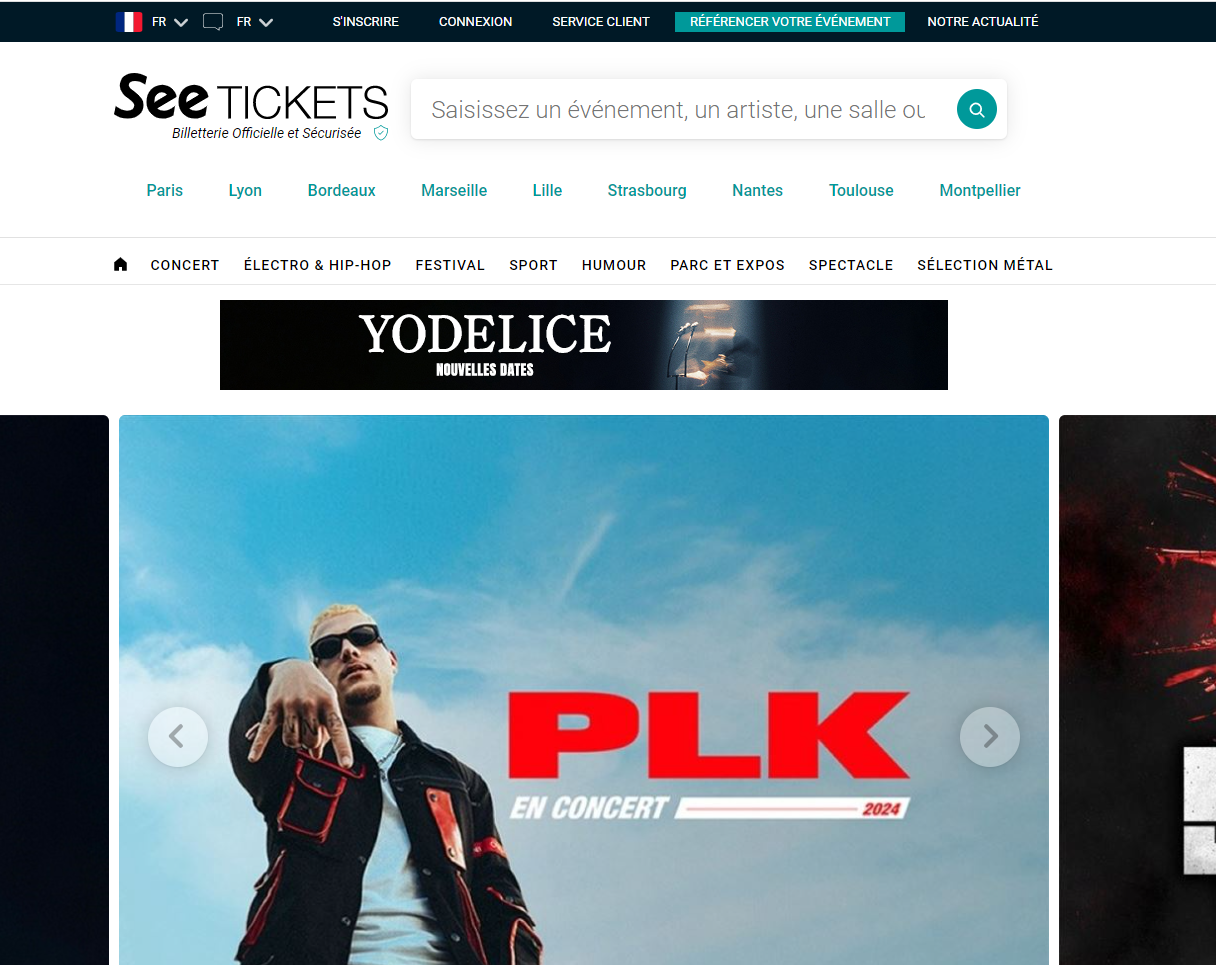Click the Référencer votre événement button
Screen dimensions: 1216x965
(x=790, y=22)
